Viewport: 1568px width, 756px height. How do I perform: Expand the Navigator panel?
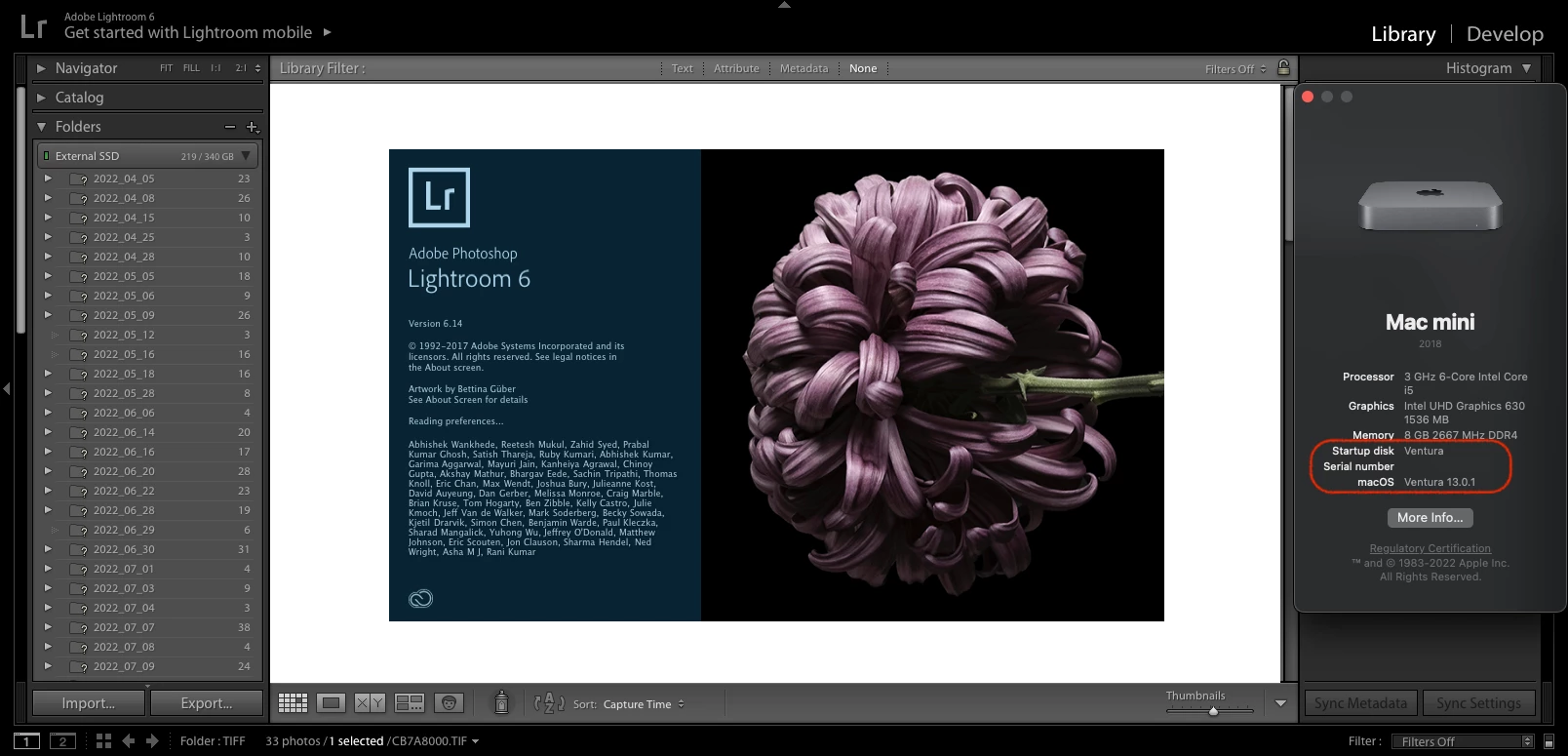coord(41,68)
